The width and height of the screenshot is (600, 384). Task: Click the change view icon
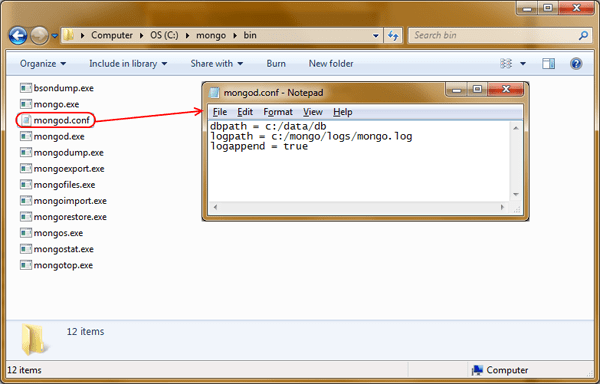(506, 63)
